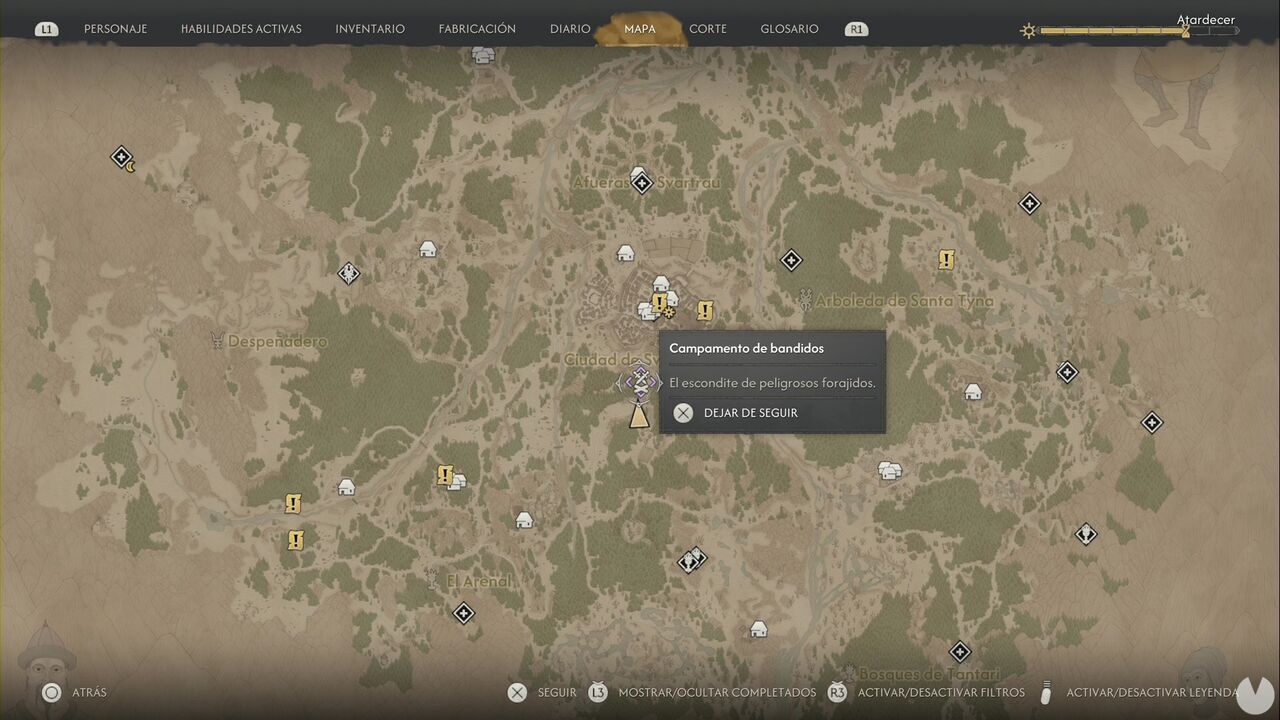Toggle Activar/Desactivar Filtros
1280x720 pixels.
pyautogui.click(x=941, y=692)
